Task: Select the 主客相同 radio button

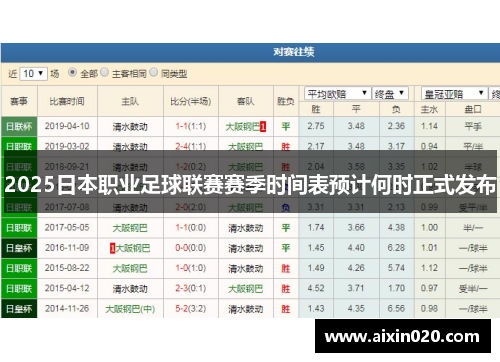Action: pos(104,72)
